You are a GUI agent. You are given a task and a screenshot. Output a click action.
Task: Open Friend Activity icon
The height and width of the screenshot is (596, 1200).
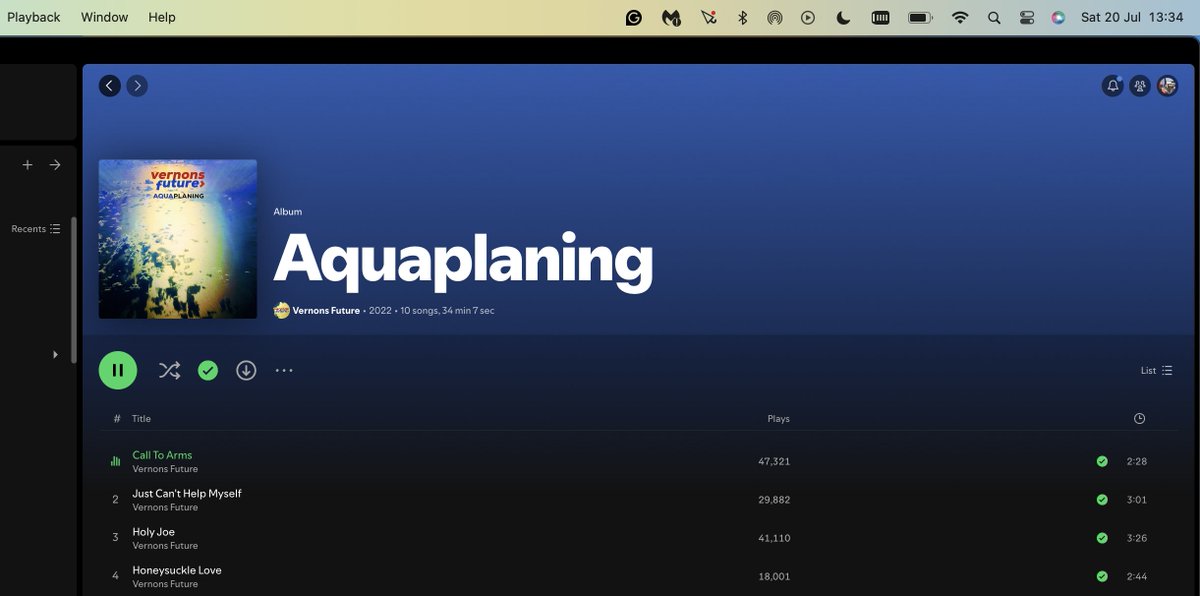1139,86
